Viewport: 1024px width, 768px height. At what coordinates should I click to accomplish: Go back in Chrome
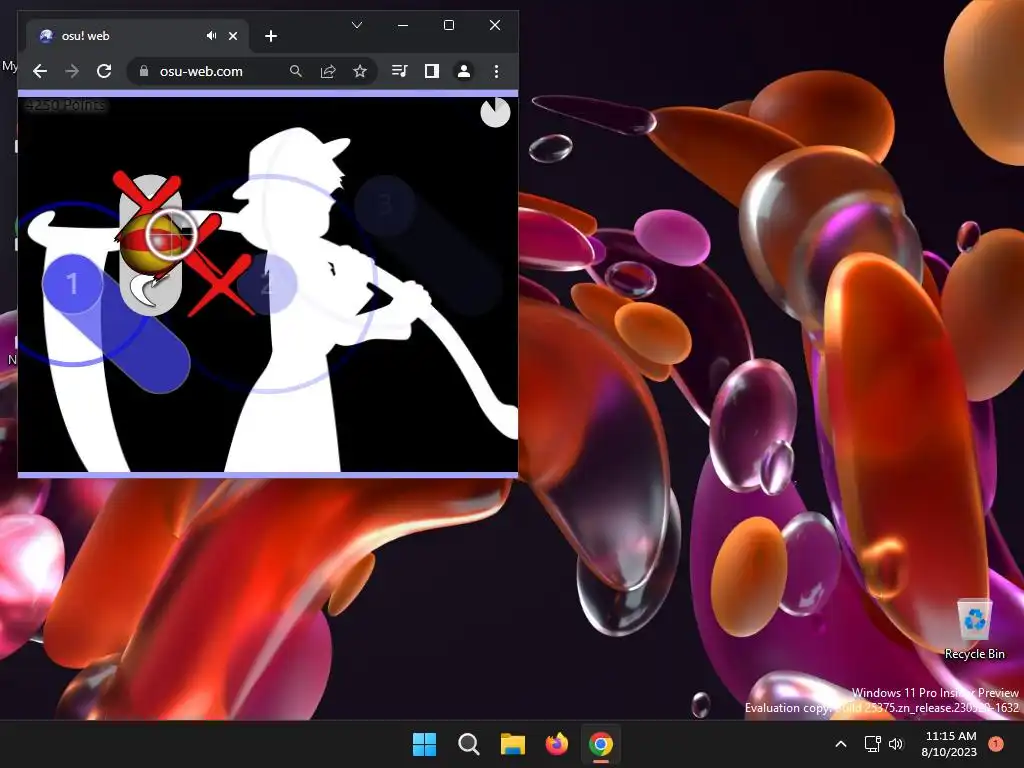(40, 71)
